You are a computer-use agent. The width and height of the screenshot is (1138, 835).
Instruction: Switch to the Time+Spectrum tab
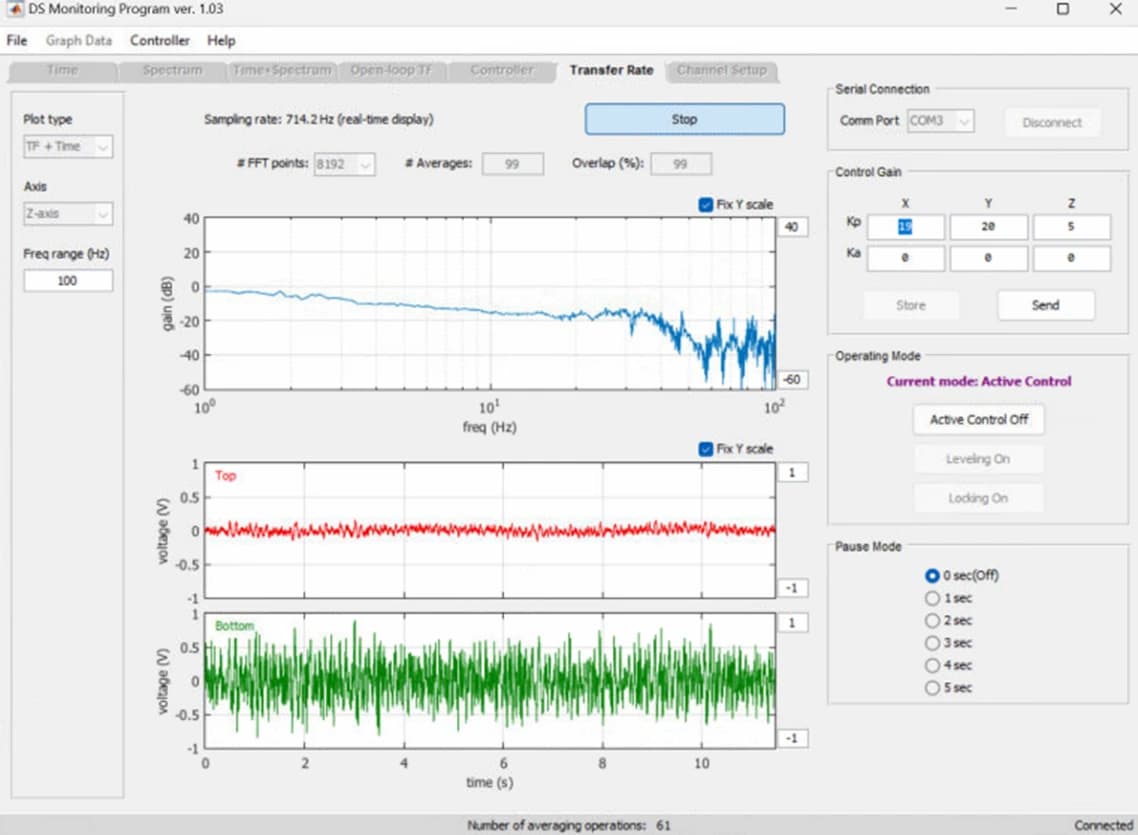click(282, 70)
